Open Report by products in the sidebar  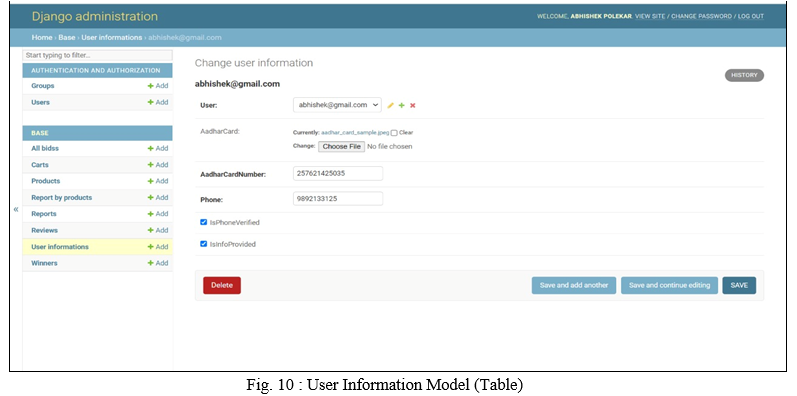[x=62, y=197]
